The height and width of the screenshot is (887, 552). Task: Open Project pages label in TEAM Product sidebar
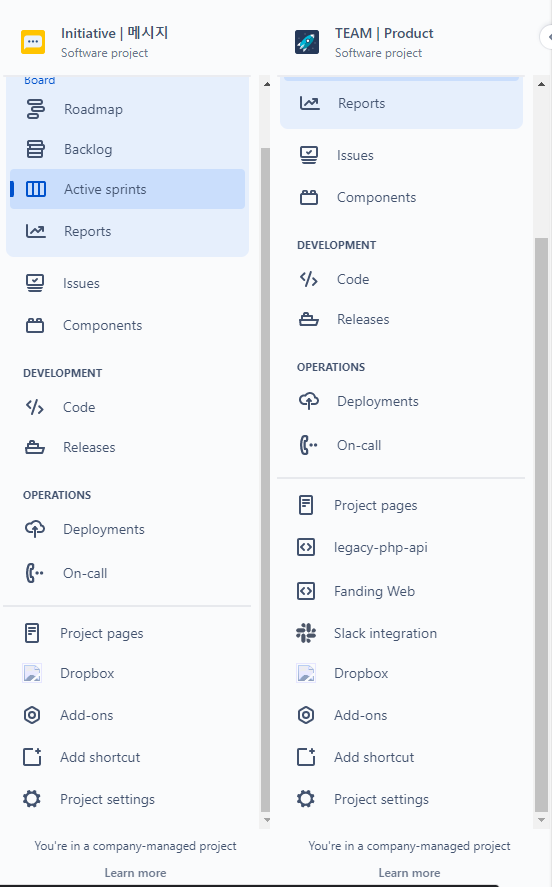click(376, 505)
